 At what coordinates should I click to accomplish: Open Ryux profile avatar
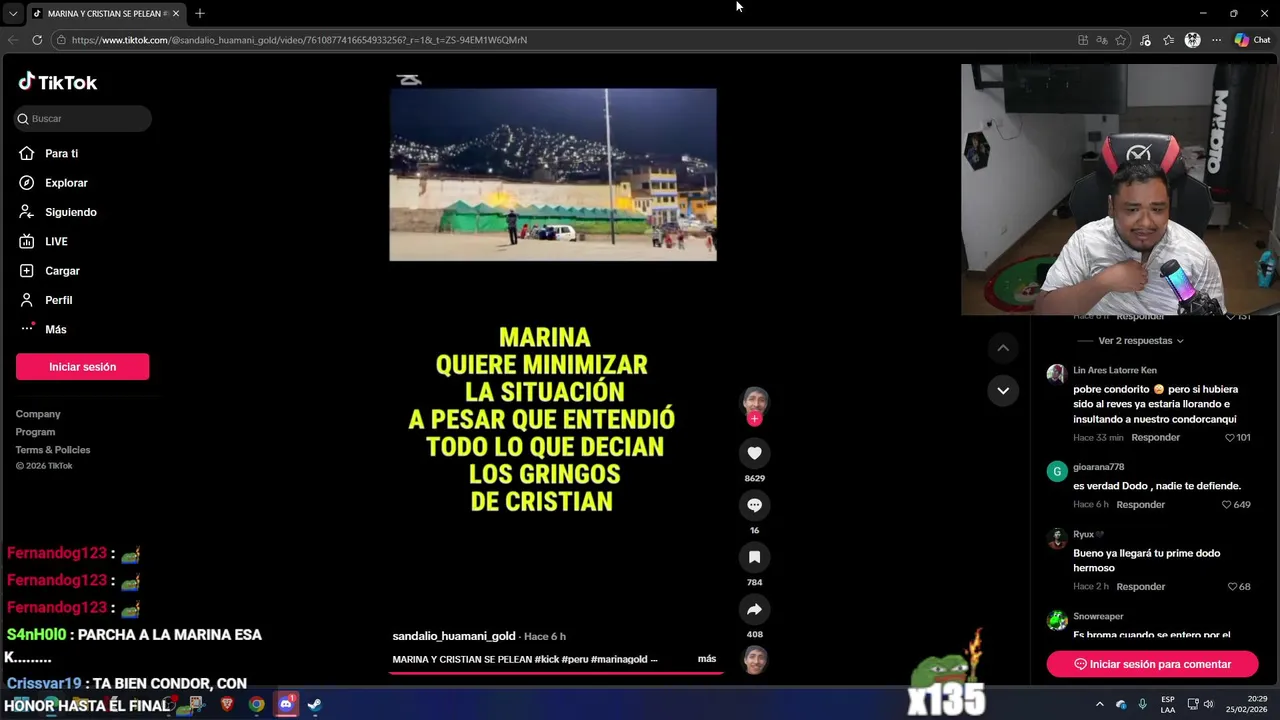click(x=1056, y=539)
